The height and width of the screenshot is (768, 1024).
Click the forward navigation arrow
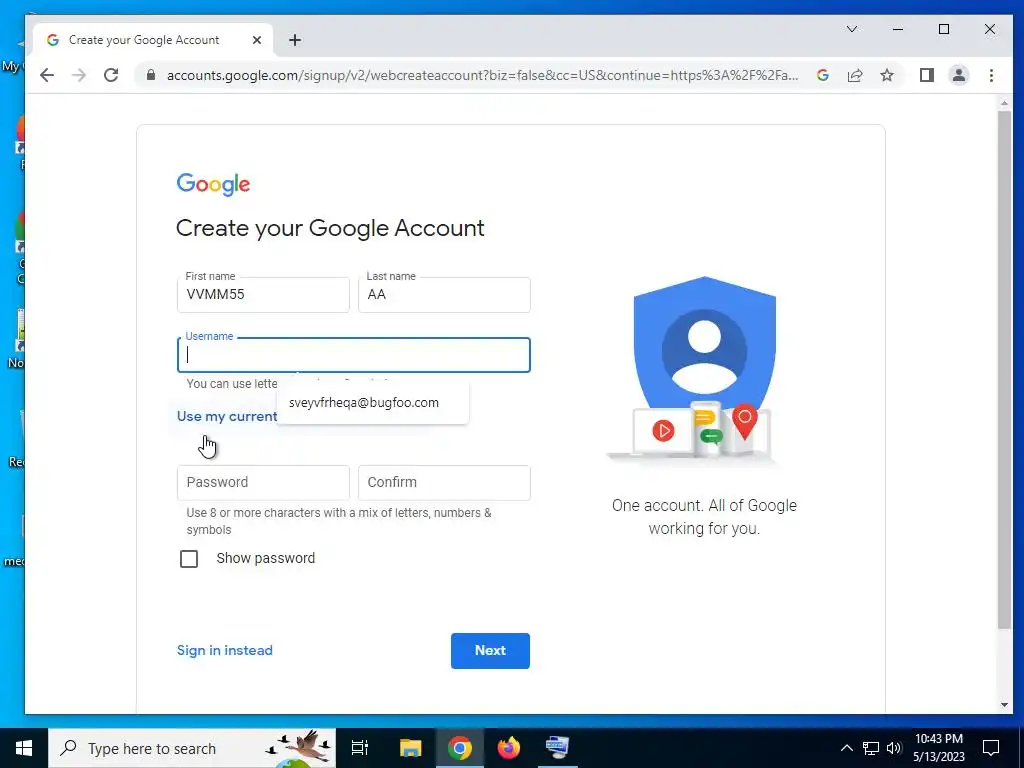pos(79,75)
